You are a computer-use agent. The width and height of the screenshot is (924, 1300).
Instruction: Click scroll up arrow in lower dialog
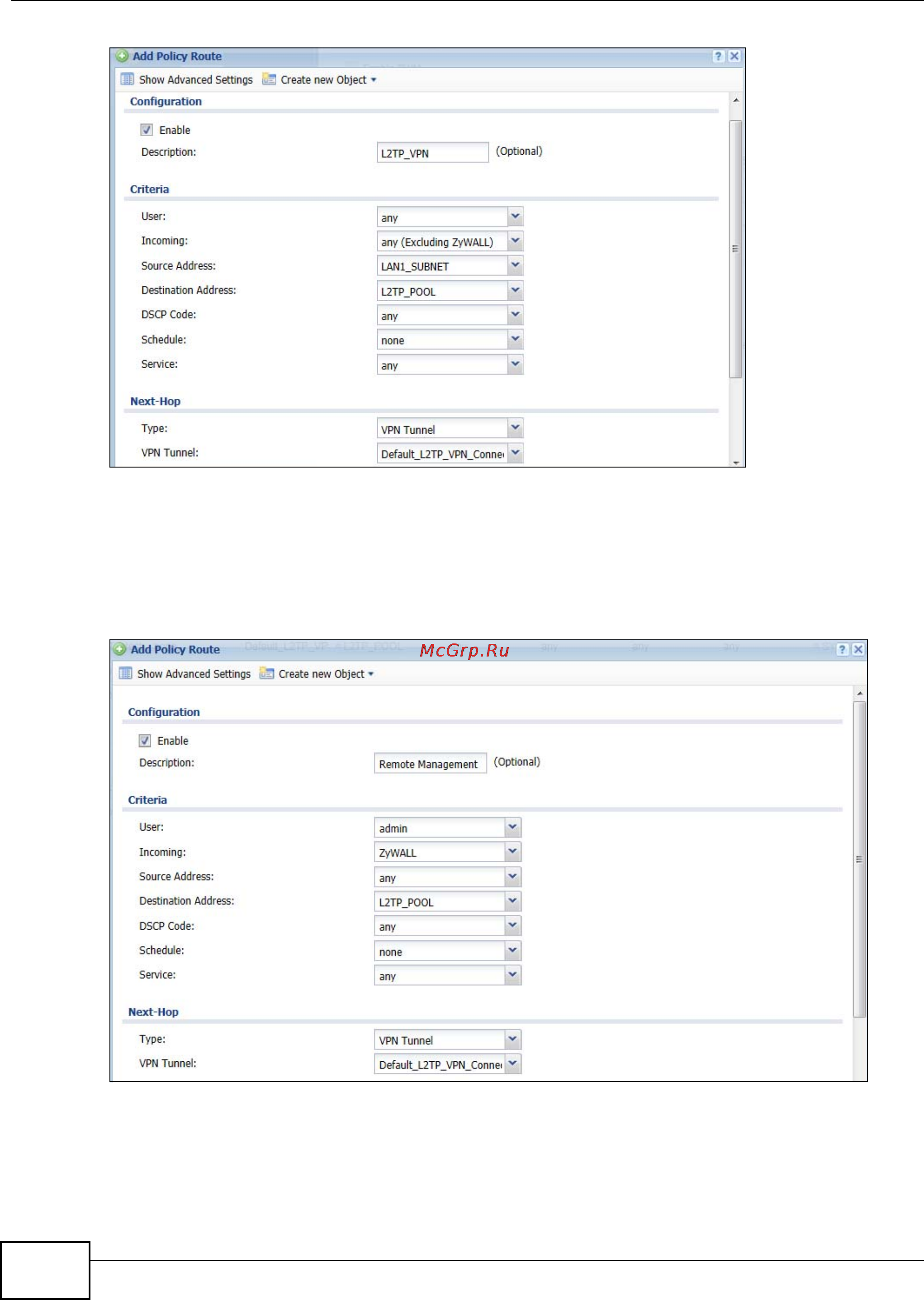860,694
